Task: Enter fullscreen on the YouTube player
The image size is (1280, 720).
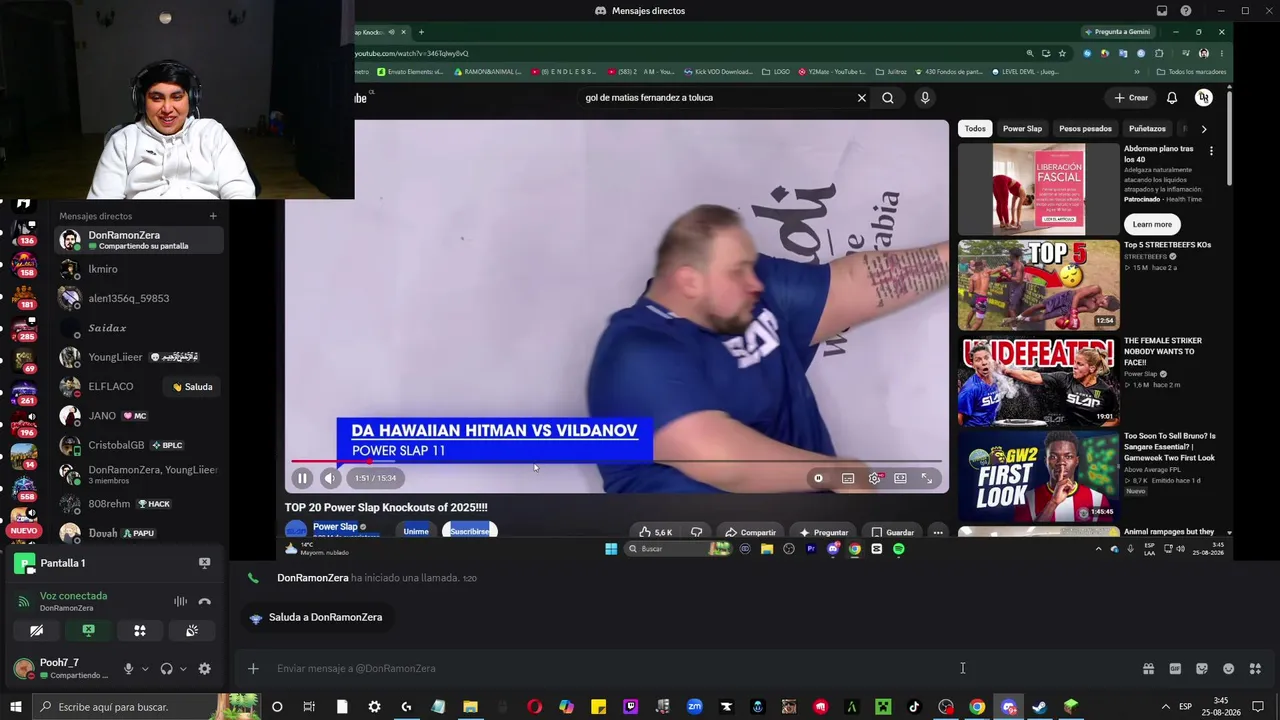Action: tap(927, 478)
